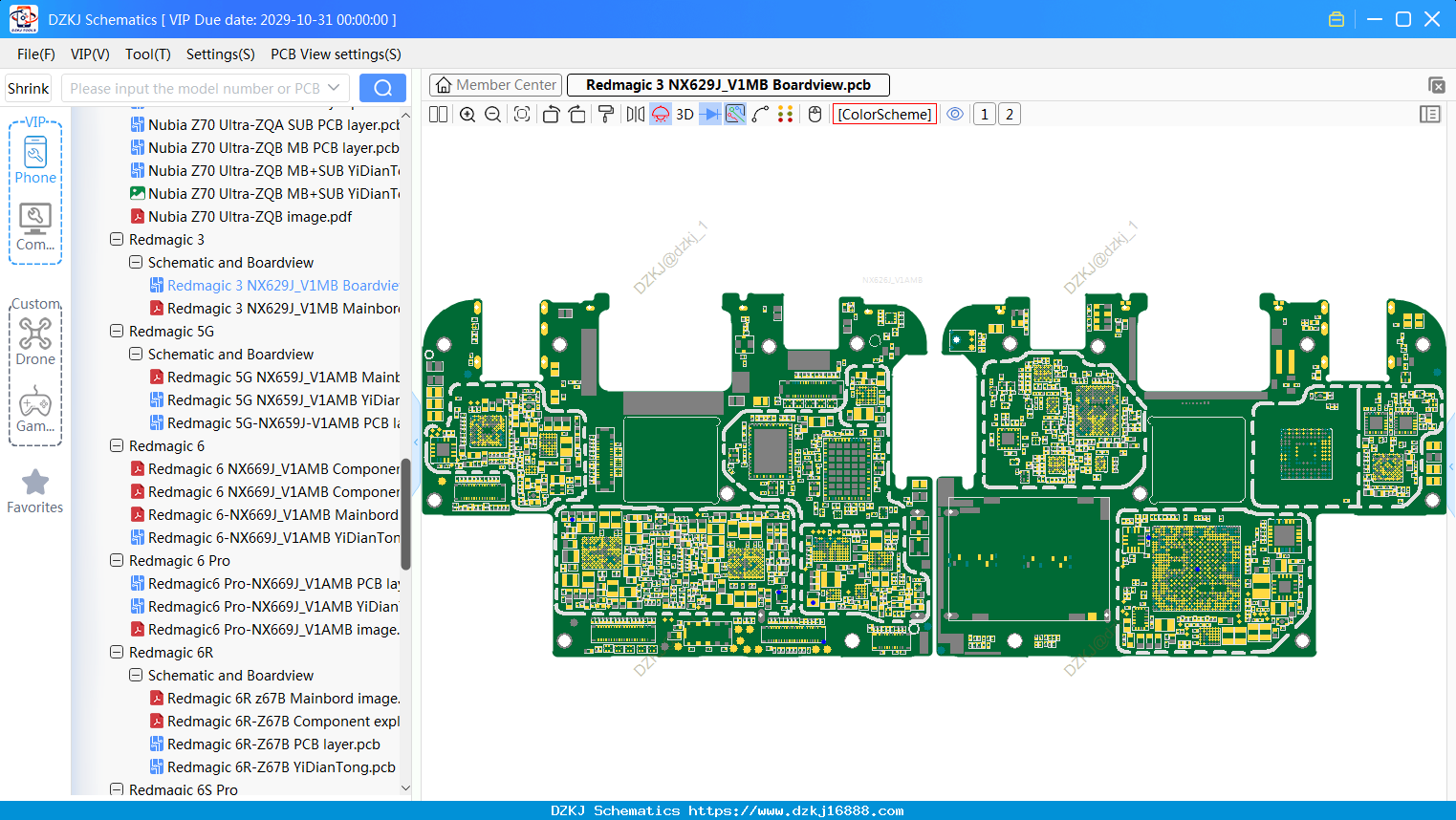Rotate board counterclockwise icon
Image resolution: width=1456 pixels, height=820 pixels.
pyautogui.click(x=551, y=115)
